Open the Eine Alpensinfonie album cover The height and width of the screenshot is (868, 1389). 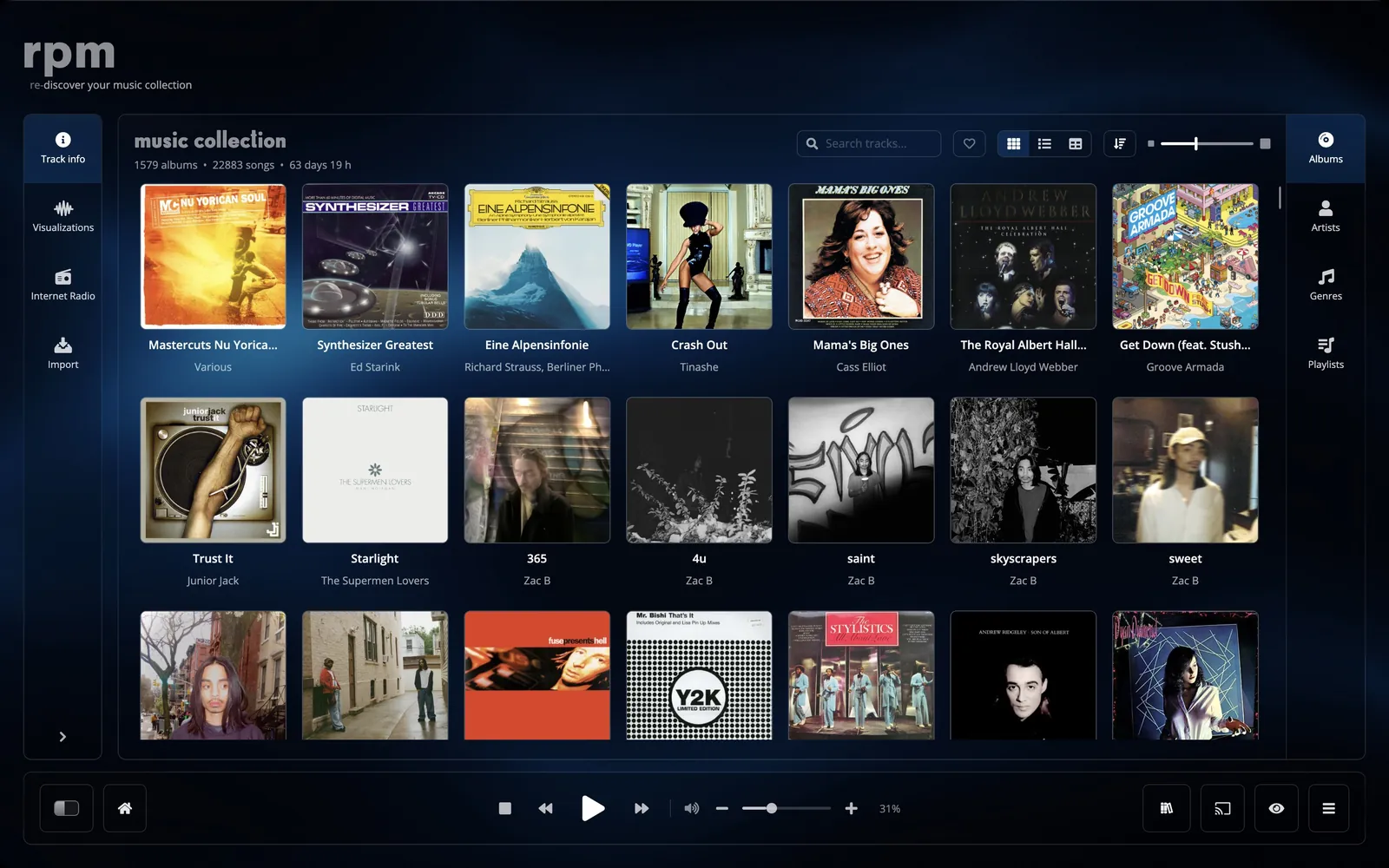[x=537, y=257]
